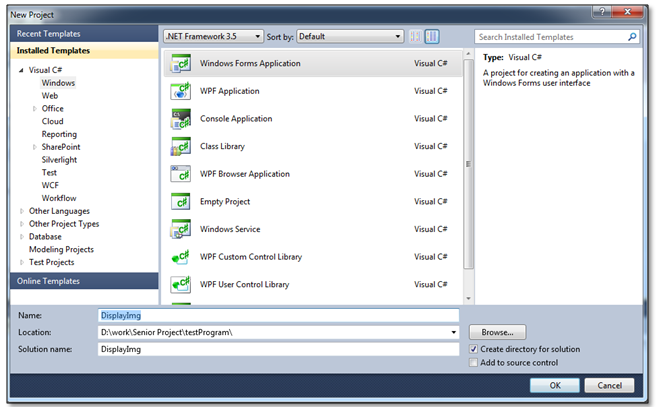This screenshot has width=656, height=407.
Task: Select the Installed Templates section
Action: click(x=84, y=51)
